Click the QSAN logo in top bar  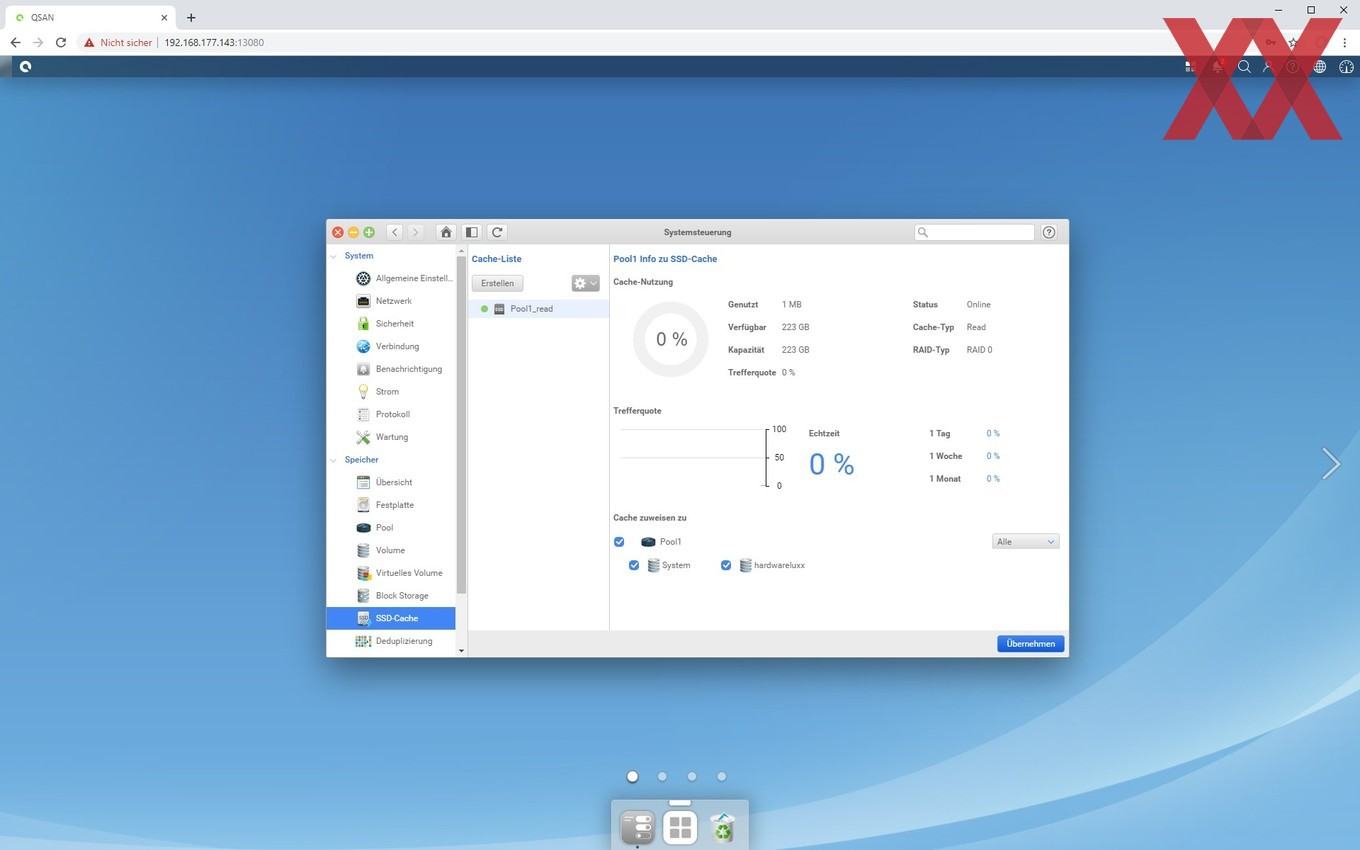(25, 67)
